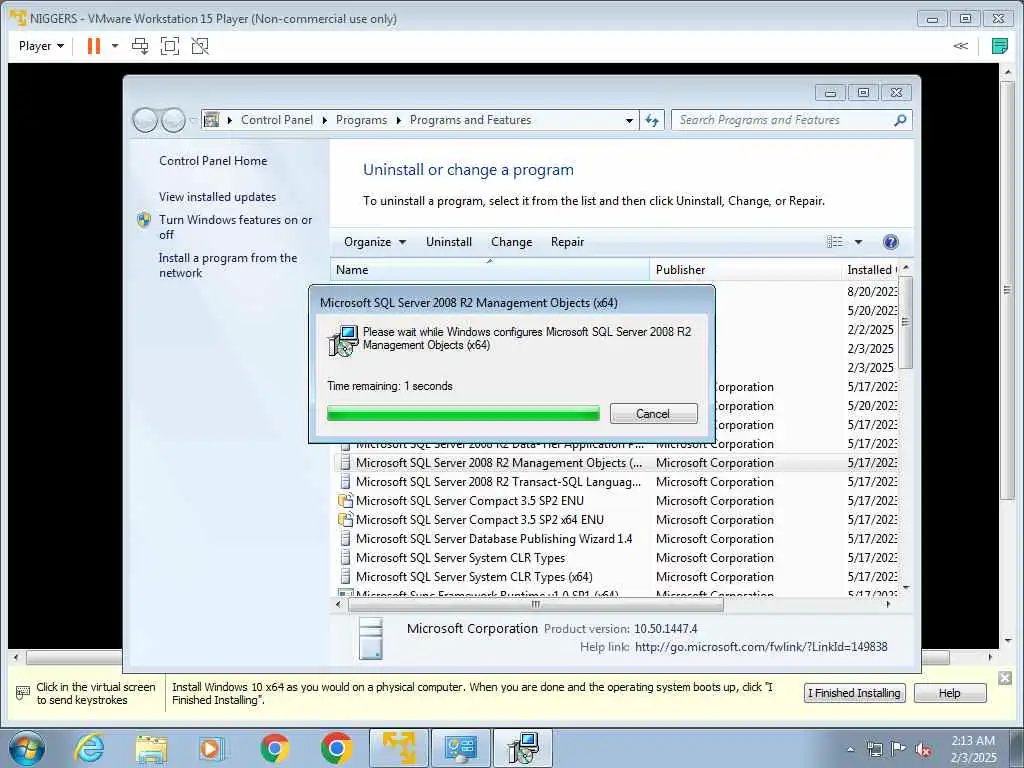Open Turn Windows features on or off
The width and height of the screenshot is (1024, 768).
pos(236,227)
